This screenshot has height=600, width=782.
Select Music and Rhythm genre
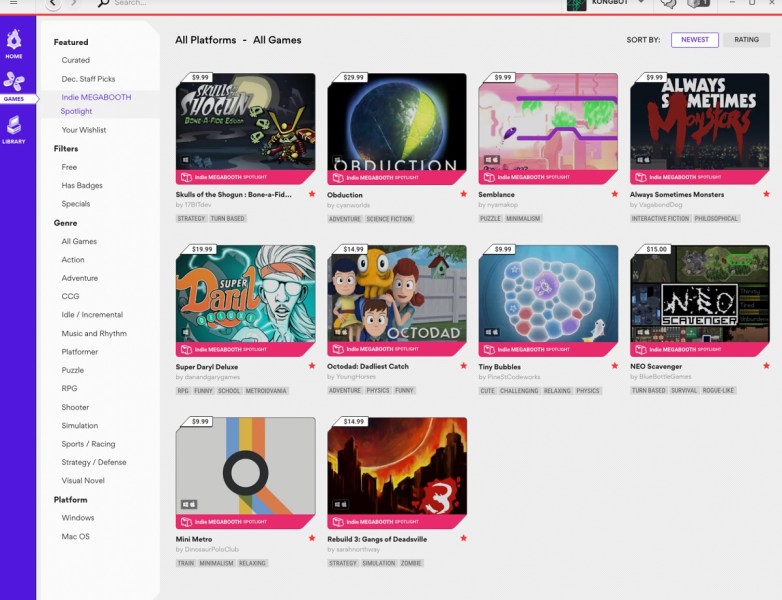94,333
